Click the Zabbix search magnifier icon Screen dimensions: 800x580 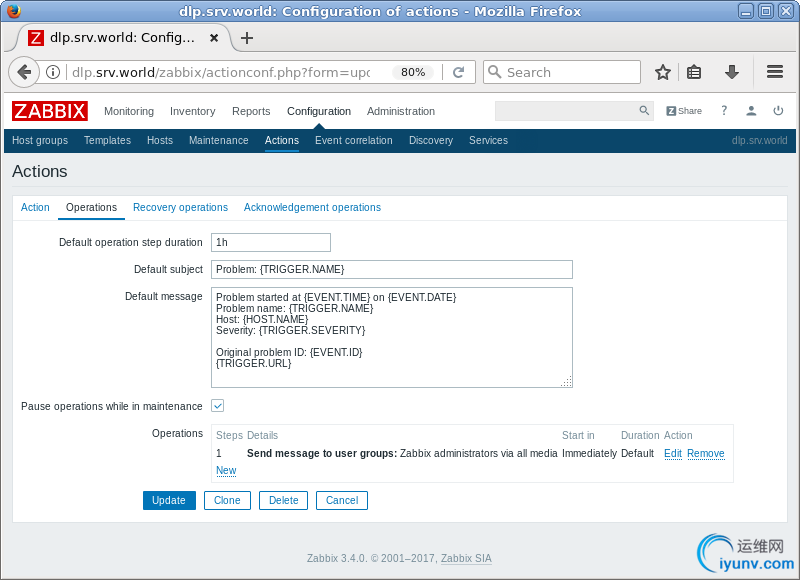644,110
